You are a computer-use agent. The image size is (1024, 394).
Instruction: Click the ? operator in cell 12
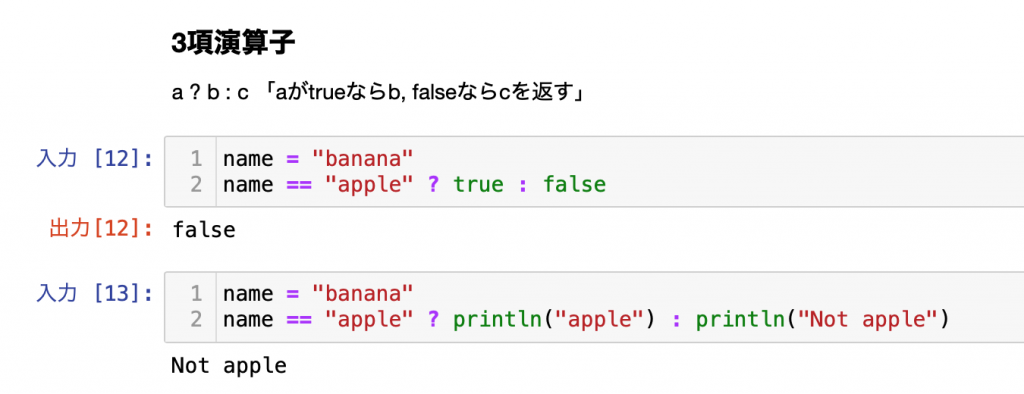click(x=434, y=186)
